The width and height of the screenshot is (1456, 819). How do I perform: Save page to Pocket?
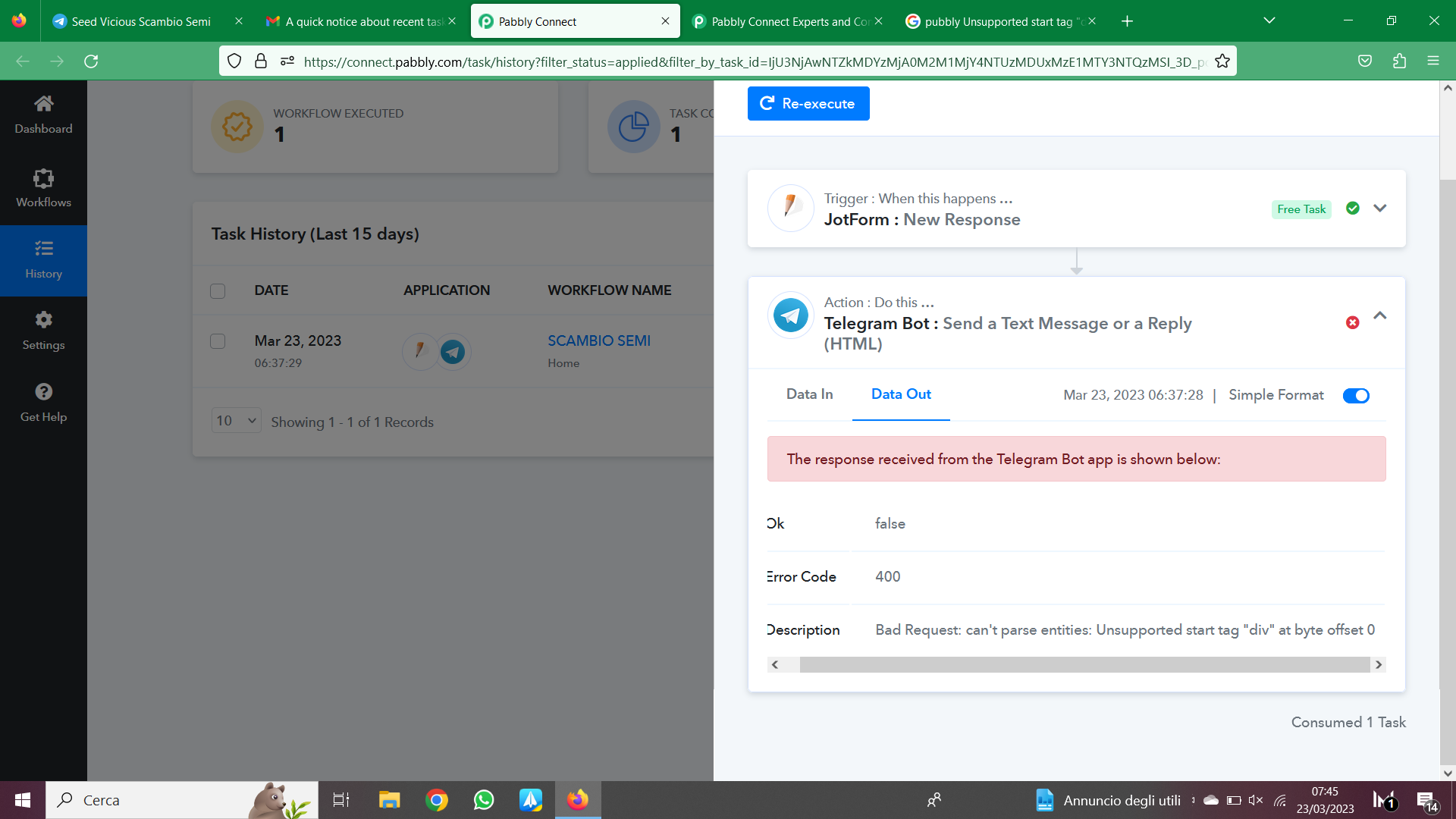pyautogui.click(x=1365, y=61)
